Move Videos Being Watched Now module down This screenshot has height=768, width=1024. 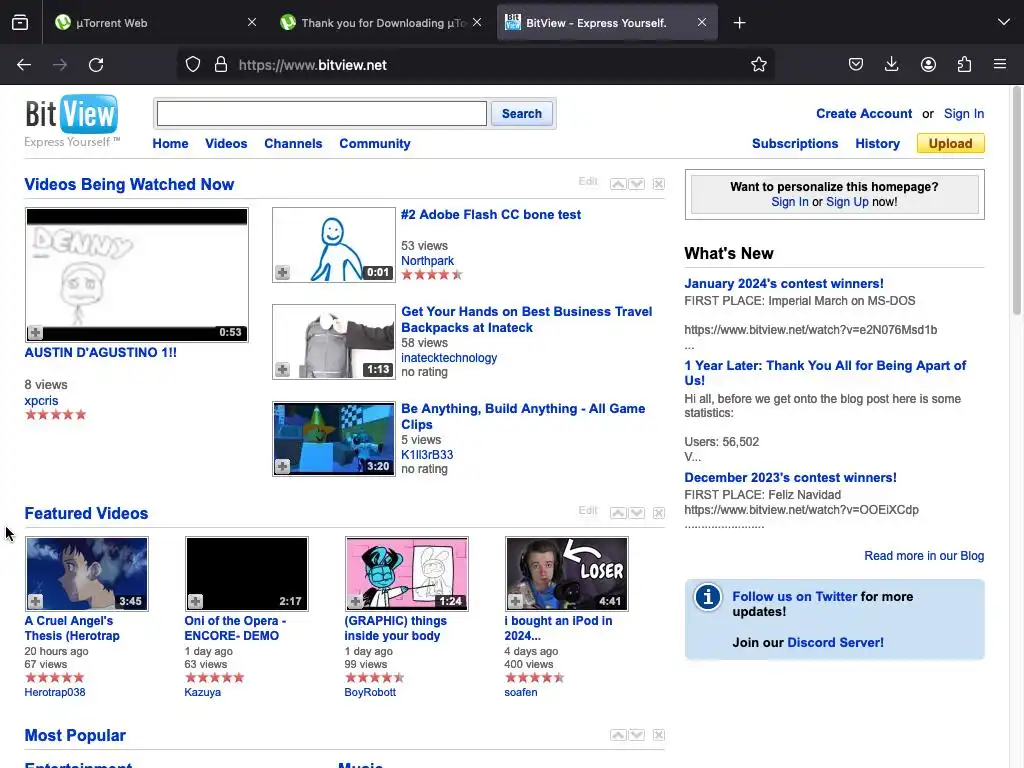coord(637,184)
